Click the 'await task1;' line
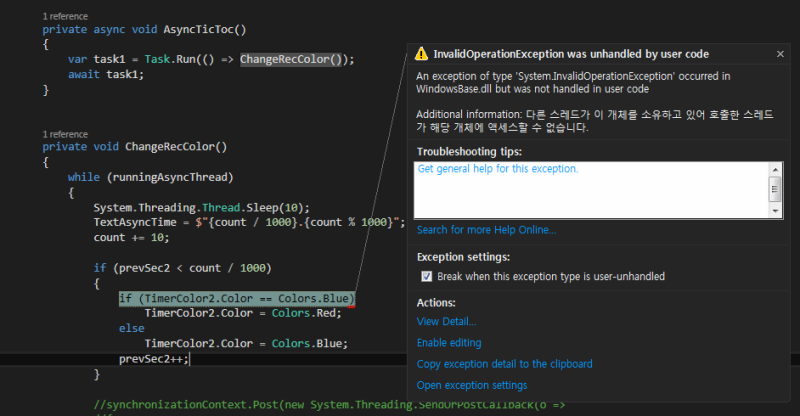 pyautogui.click(x=106, y=75)
